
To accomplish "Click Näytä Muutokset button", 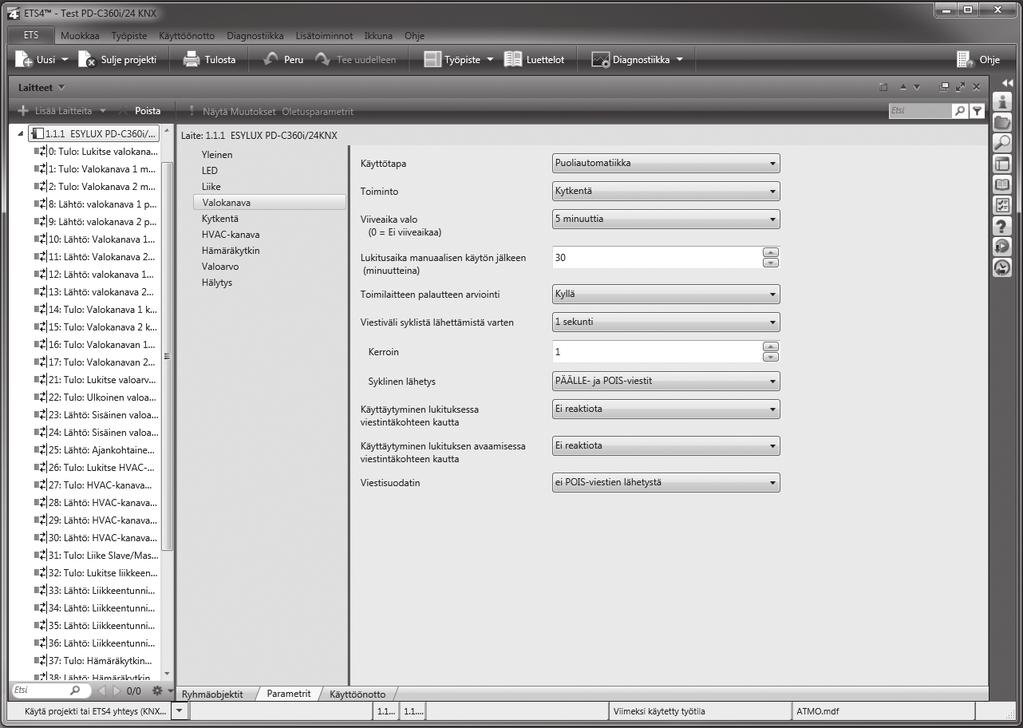I will point(238,112).
